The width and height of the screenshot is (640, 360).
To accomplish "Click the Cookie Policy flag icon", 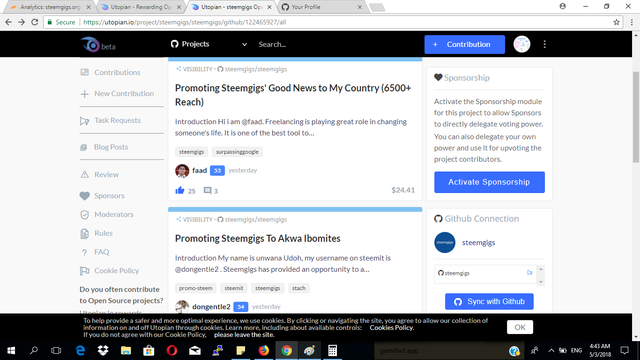I will (84, 271).
